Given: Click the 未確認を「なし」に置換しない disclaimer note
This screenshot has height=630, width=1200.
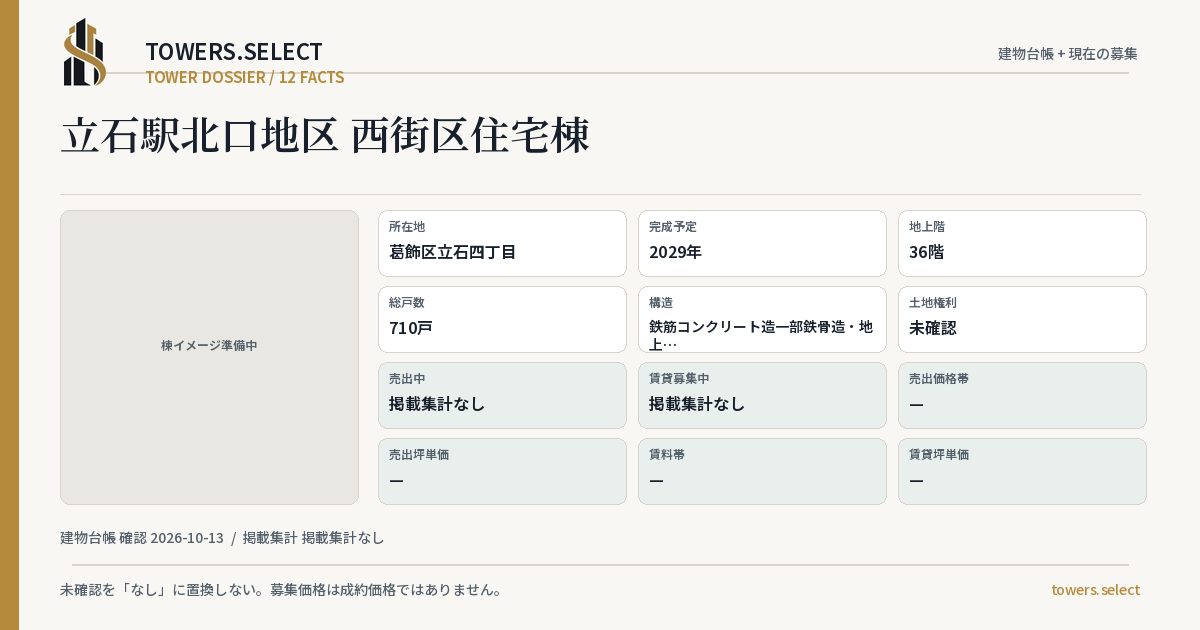Looking at the screenshot, I should point(281,590).
